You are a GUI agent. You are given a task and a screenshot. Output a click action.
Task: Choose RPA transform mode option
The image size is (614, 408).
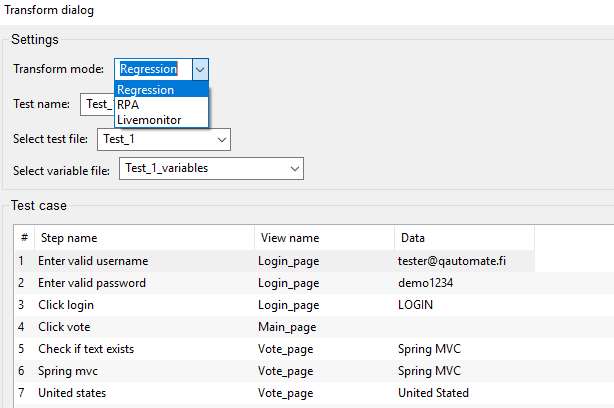128,104
